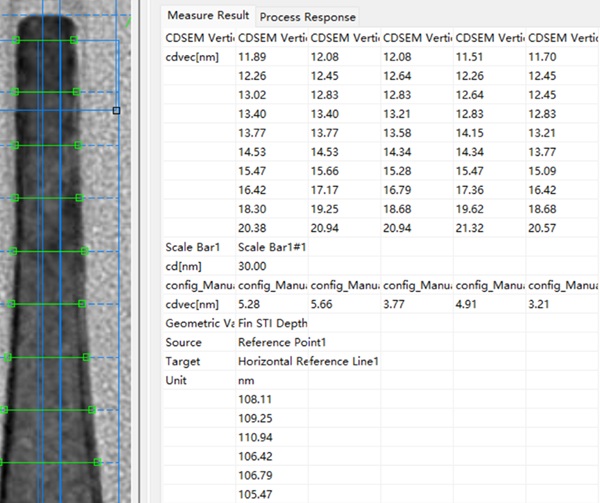Switch to the Measure Result tab
600x503 pixels.
208,16
